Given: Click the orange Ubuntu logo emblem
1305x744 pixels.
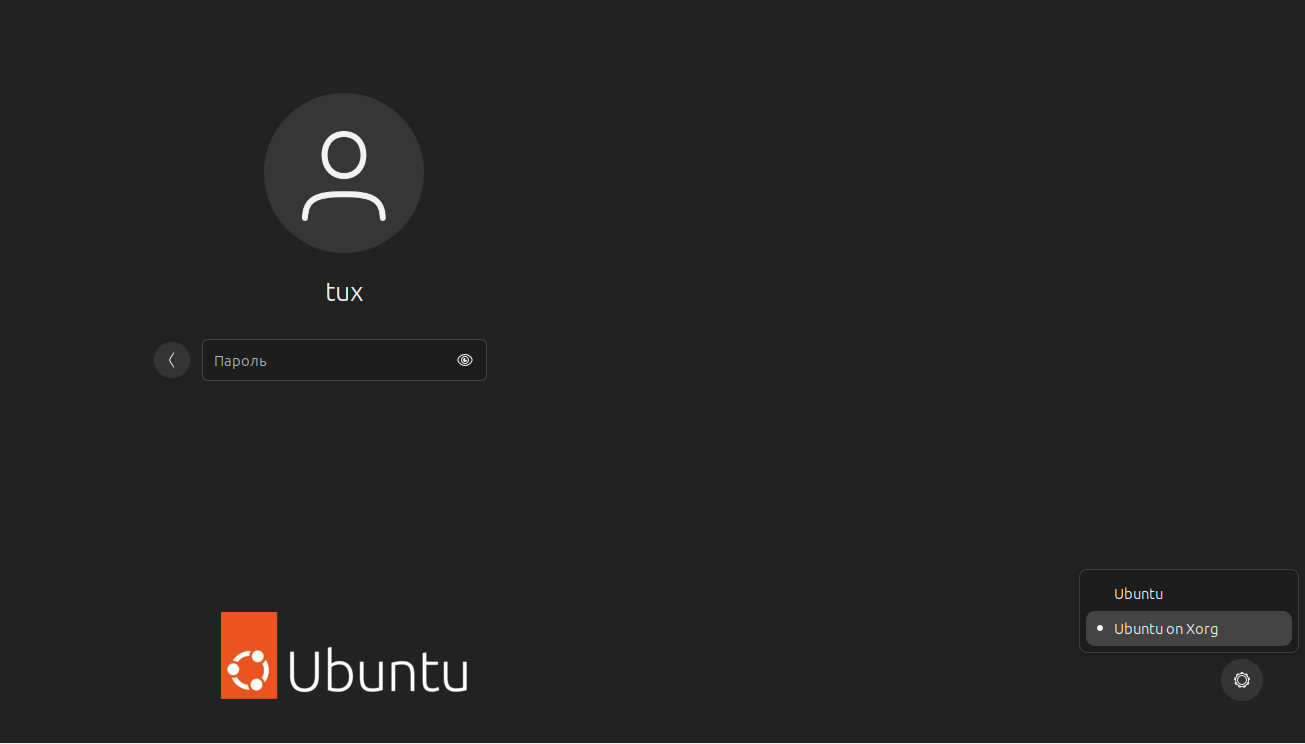Looking at the screenshot, I should click(249, 655).
